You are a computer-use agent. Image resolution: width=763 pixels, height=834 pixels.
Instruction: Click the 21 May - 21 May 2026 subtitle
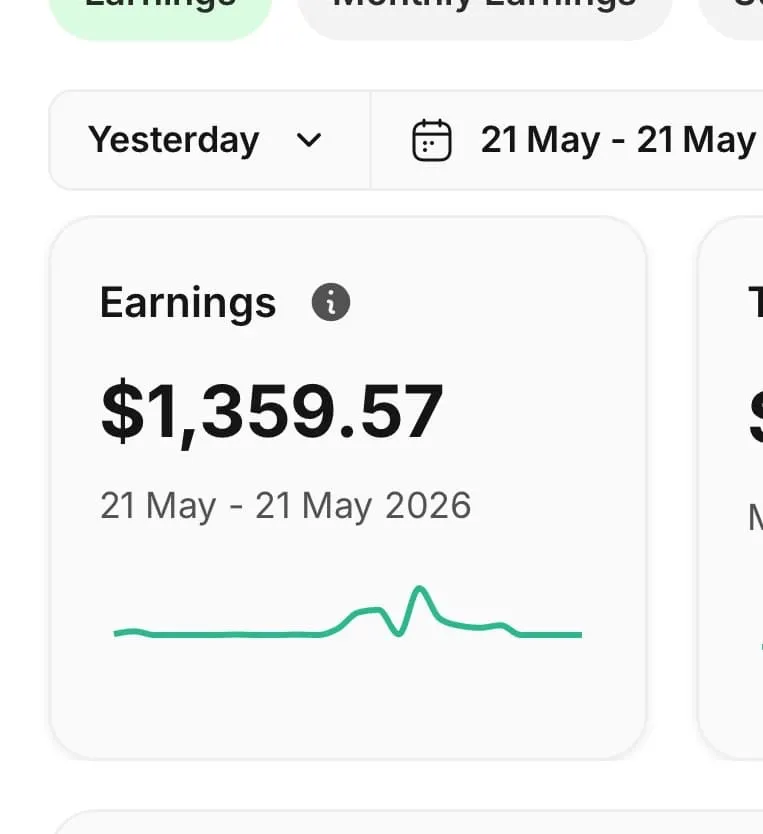286,506
